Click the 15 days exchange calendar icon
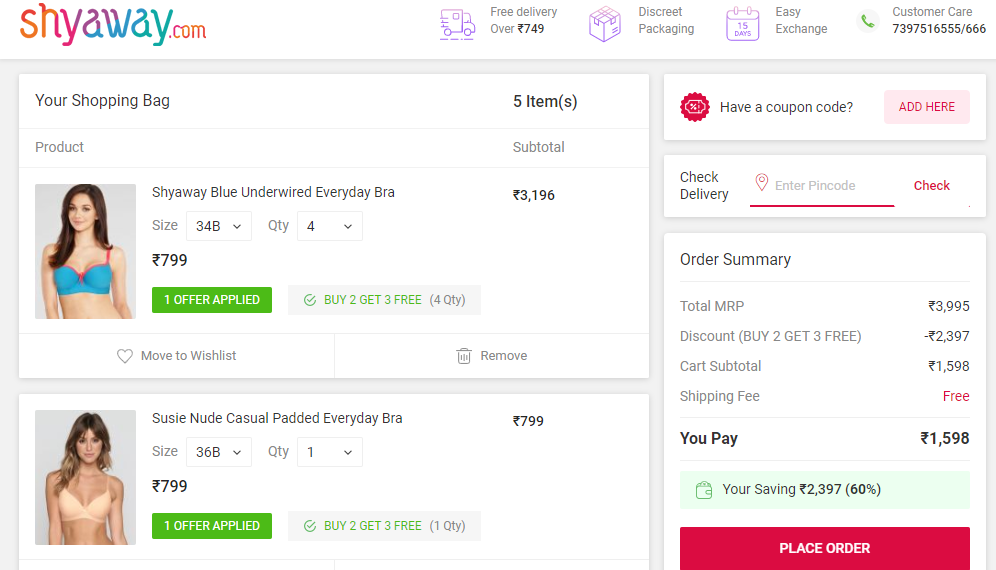This screenshot has height=570, width=996. tap(743, 24)
